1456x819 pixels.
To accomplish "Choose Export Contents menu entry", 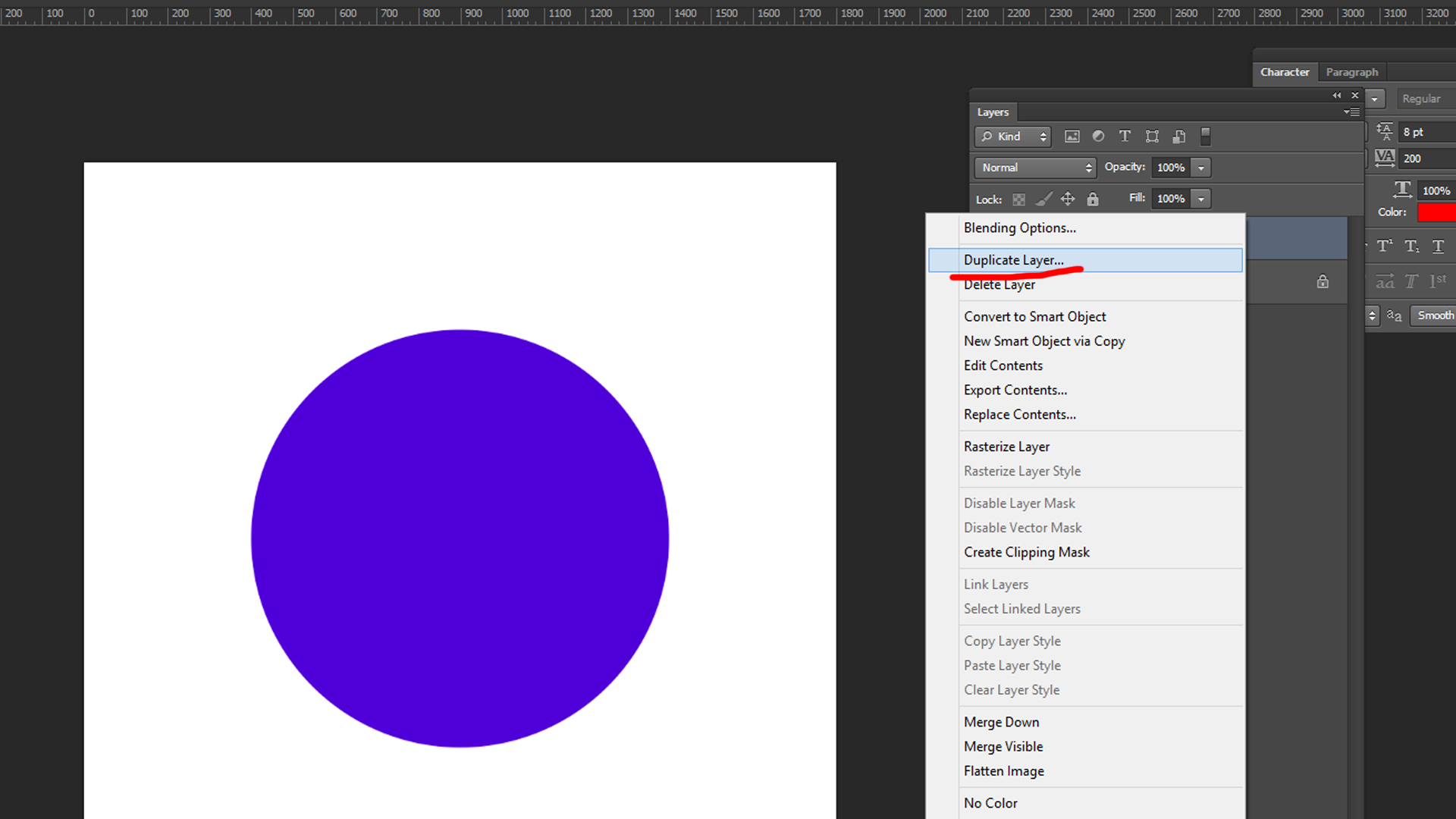I will 1085,390.
